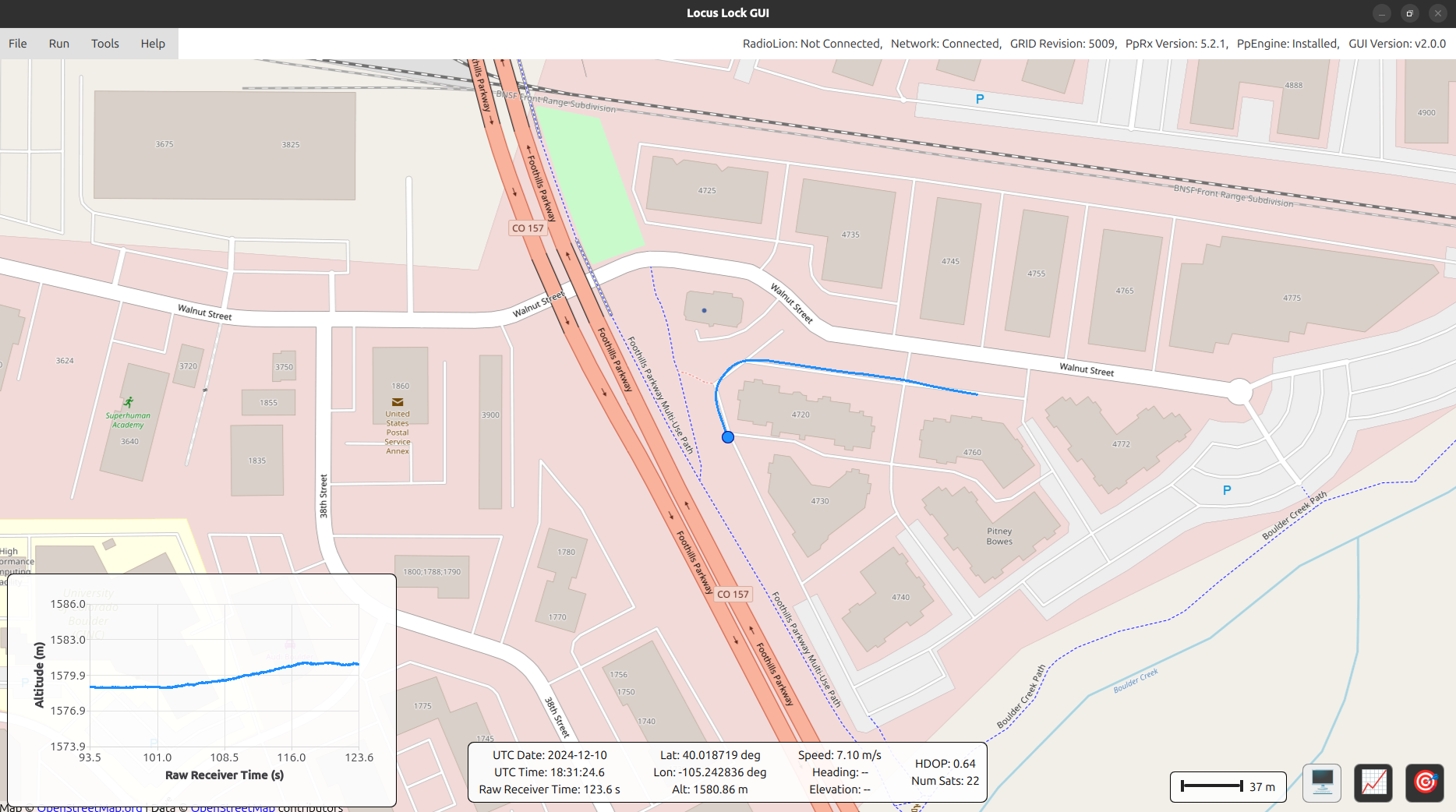Viewport: 1456px width, 812px height.
Task: Click the Raw Receiver Time (s) axis label
Action: click(224, 775)
